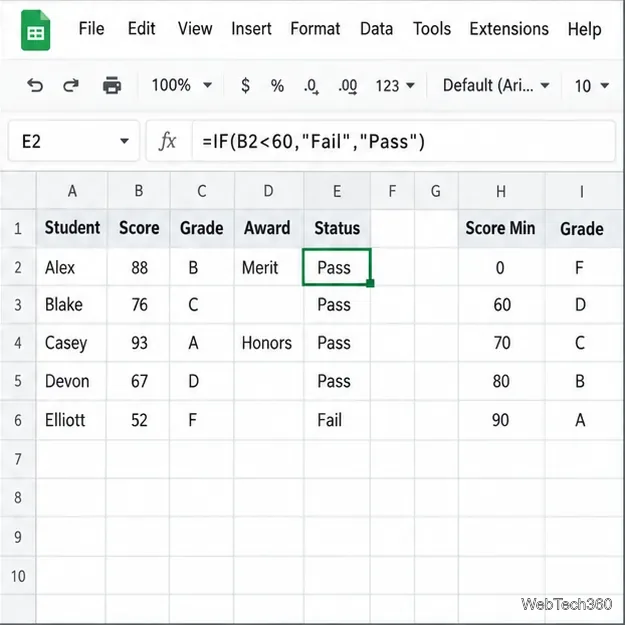Click the cell containing "Casey"
Image resolution: width=625 pixels, height=625 pixels.
tap(72, 343)
